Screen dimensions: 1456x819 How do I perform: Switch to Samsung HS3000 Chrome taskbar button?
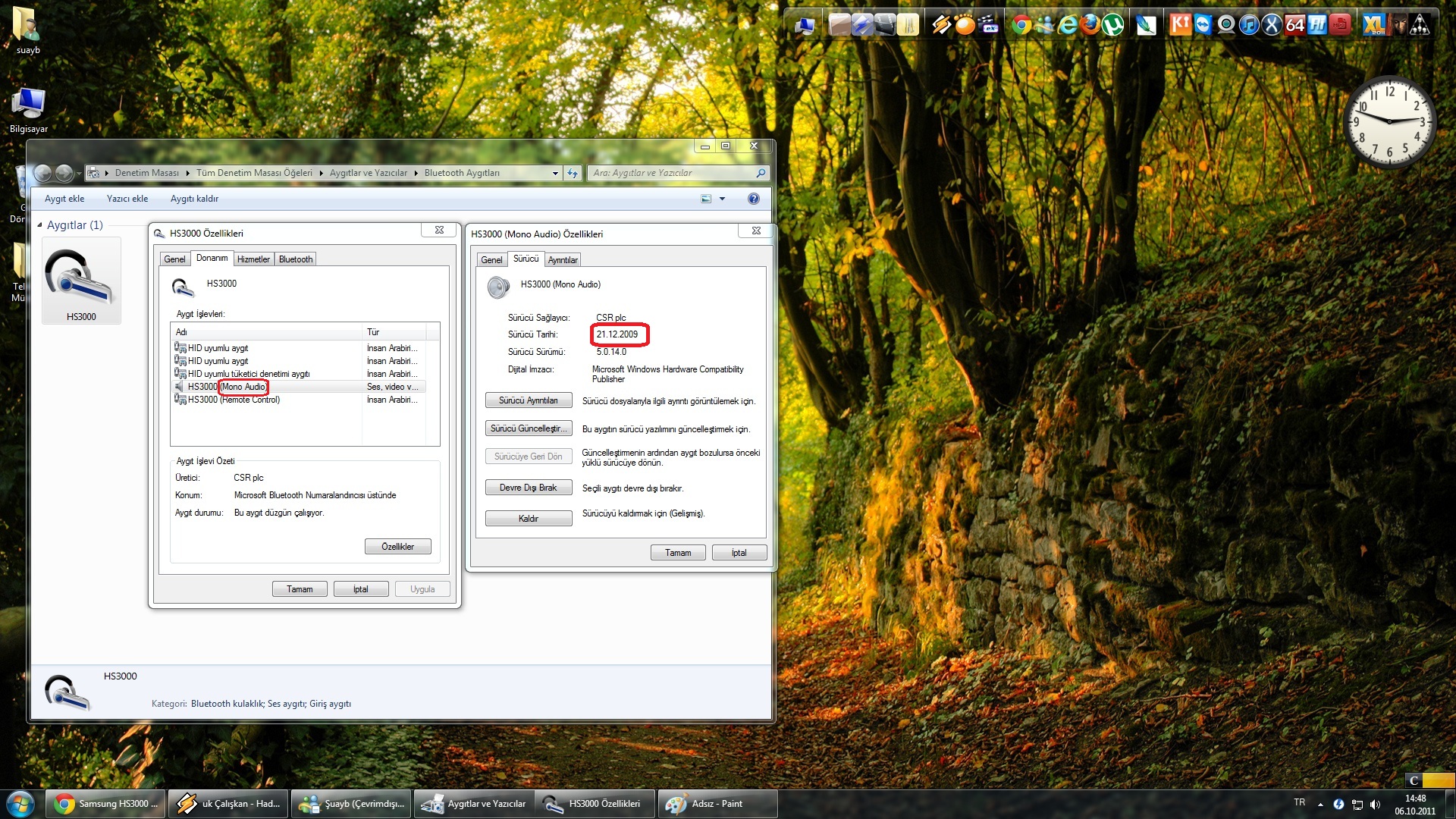[104, 804]
